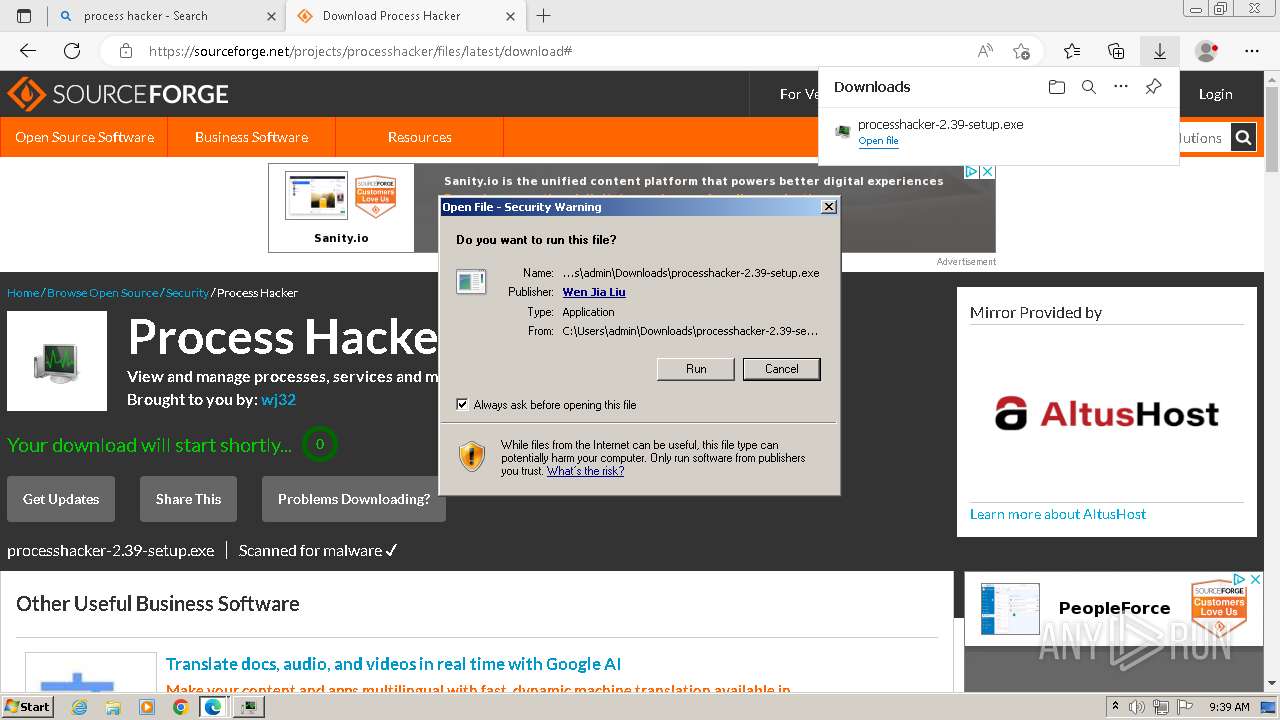Screen dimensions: 1280x720
Task: Click processhacker-2.39-setup.exe in Downloads panel
Action: click(x=940, y=125)
